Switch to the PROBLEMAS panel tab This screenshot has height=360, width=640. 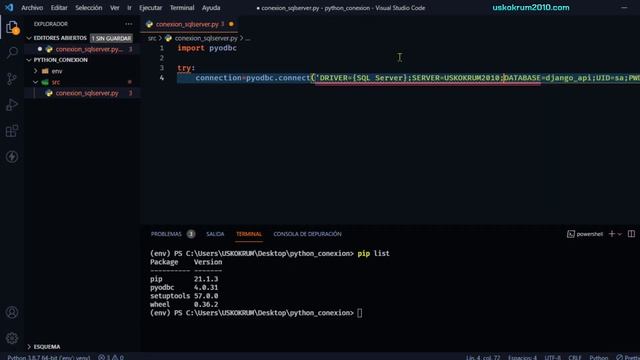click(166, 234)
